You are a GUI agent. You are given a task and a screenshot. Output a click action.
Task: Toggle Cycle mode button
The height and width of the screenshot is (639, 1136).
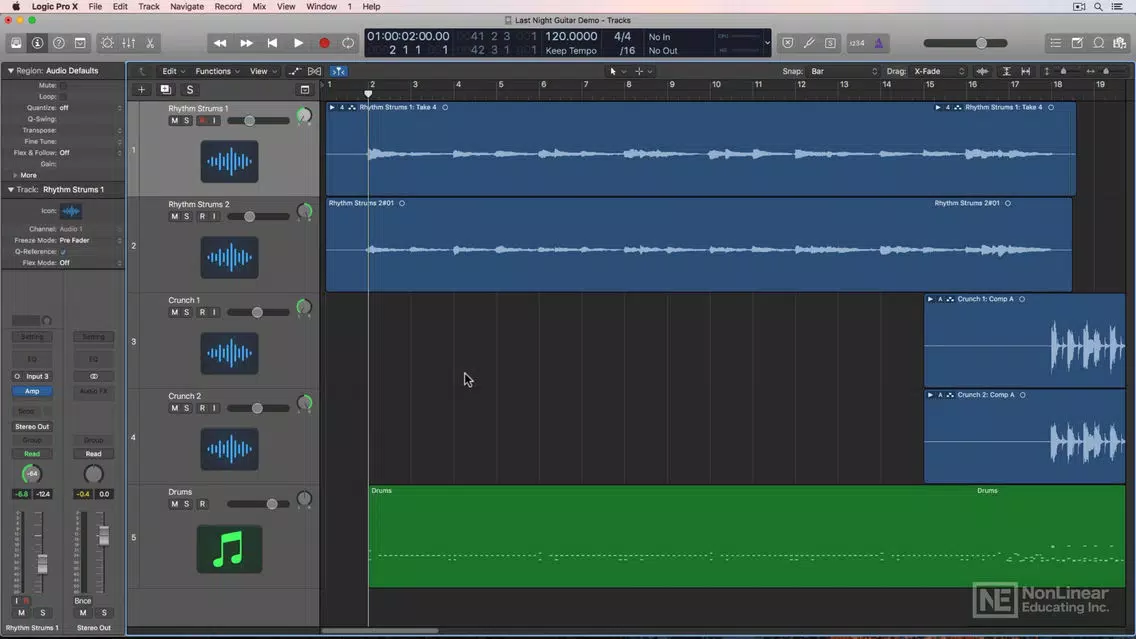[x=348, y=43]
